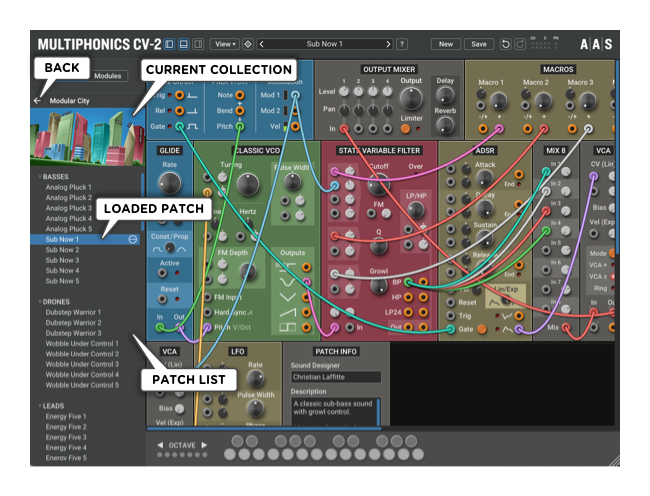Click the Save patch button

478,44
